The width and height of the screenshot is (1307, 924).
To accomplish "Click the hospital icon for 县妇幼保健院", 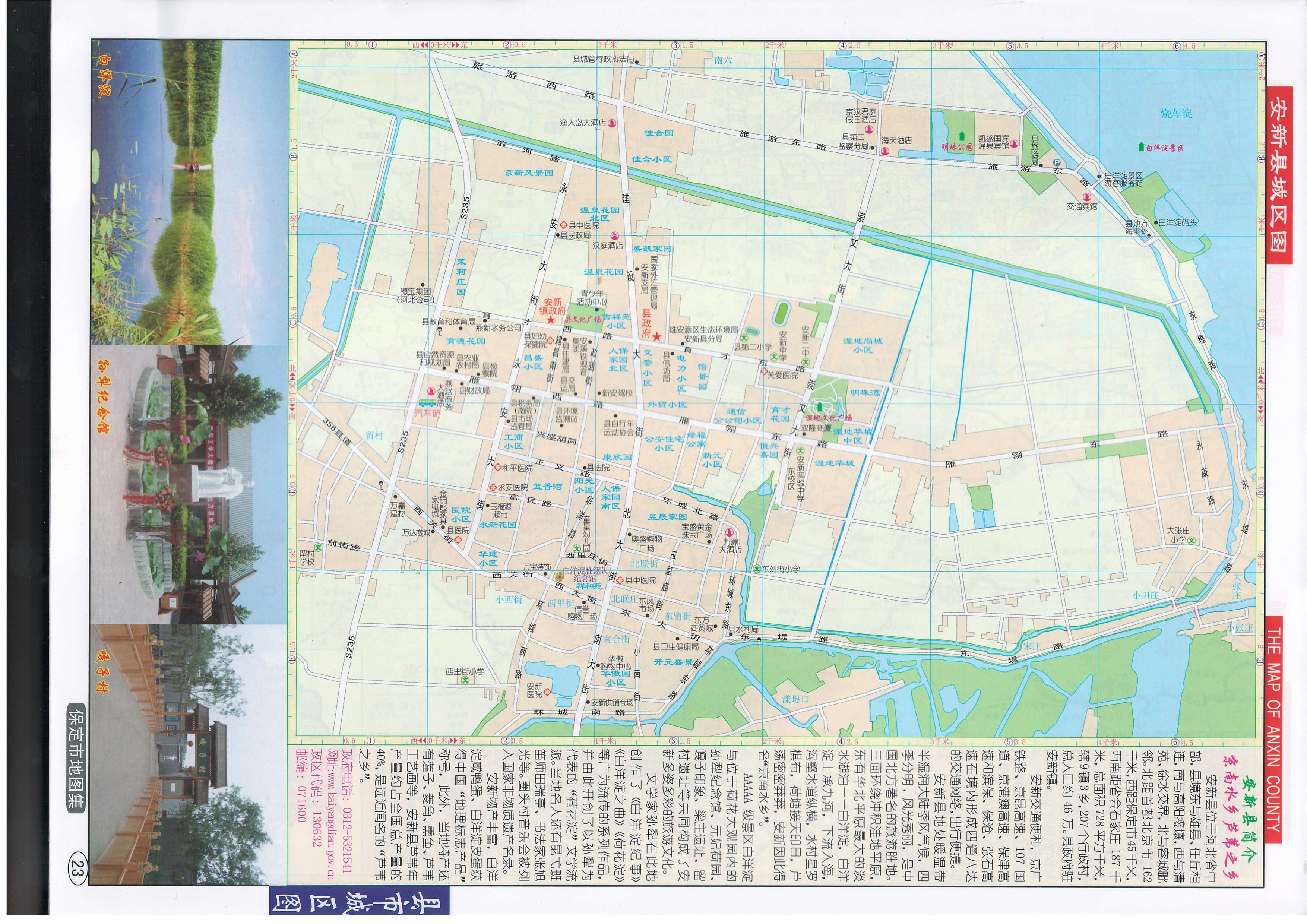I will pos(550,340).
